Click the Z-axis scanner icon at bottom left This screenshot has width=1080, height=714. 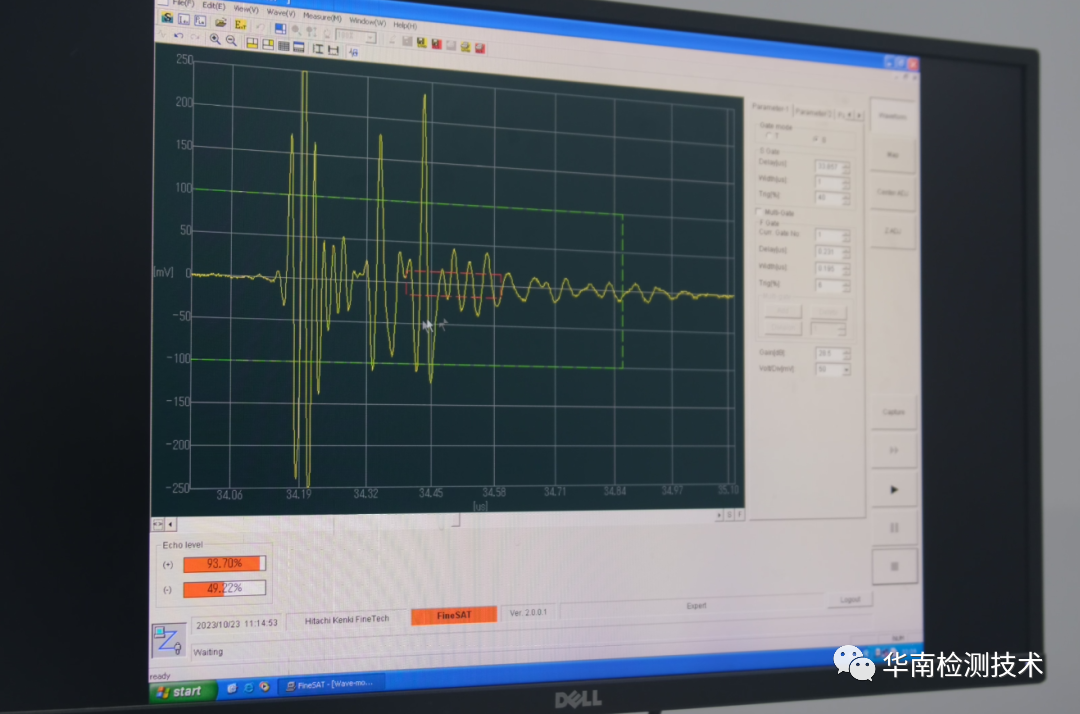(168, 638)
